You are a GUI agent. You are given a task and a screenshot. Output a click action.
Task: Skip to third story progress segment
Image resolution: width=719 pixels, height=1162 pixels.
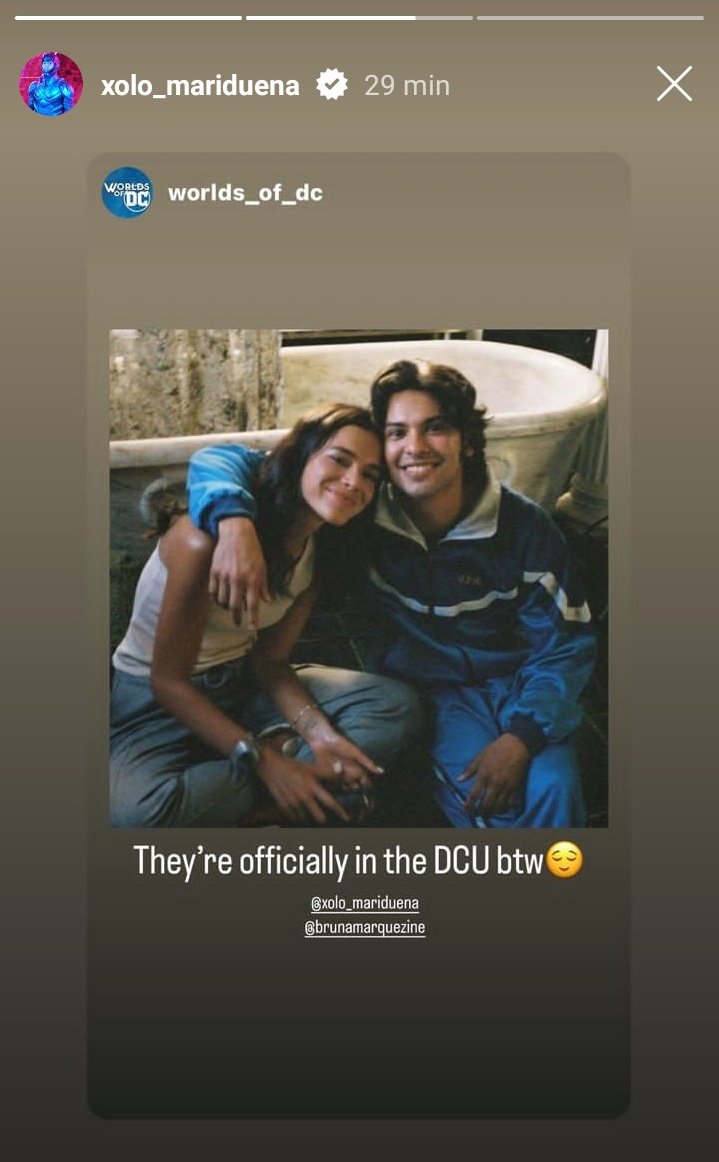[x=590, y=18]
